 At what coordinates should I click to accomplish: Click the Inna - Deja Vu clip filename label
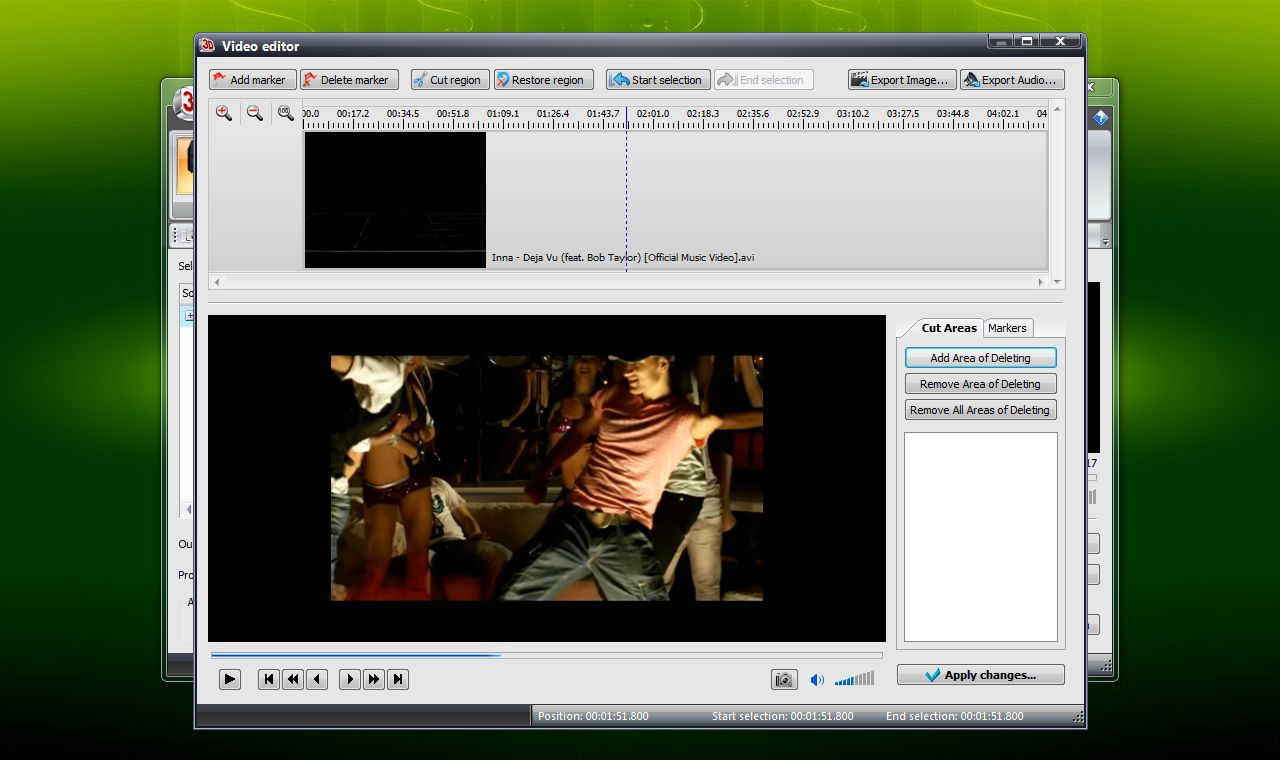pyautogui.click(x=623, y=258)
